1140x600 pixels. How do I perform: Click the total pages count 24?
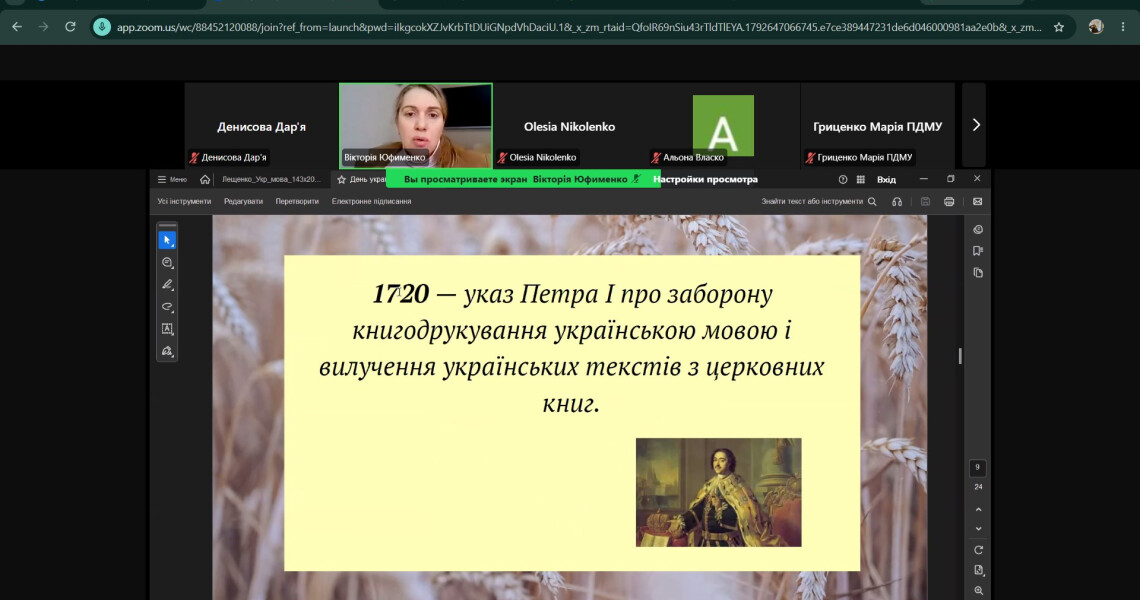tap(978, 487)
